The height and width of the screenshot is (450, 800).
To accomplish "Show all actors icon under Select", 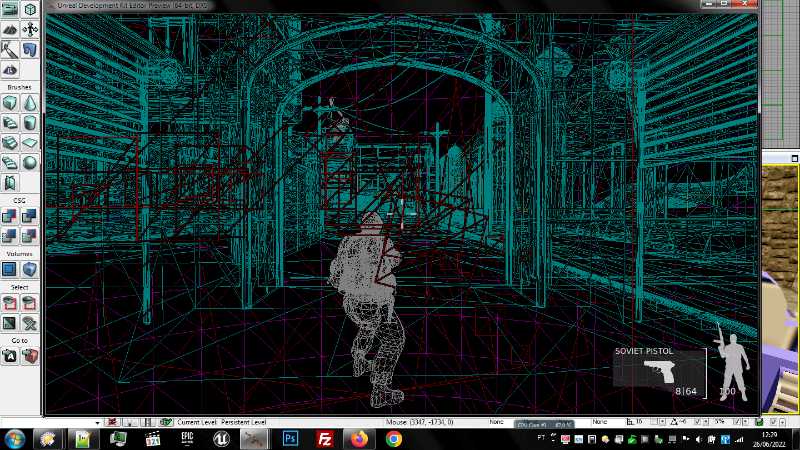I will point(30,323).
